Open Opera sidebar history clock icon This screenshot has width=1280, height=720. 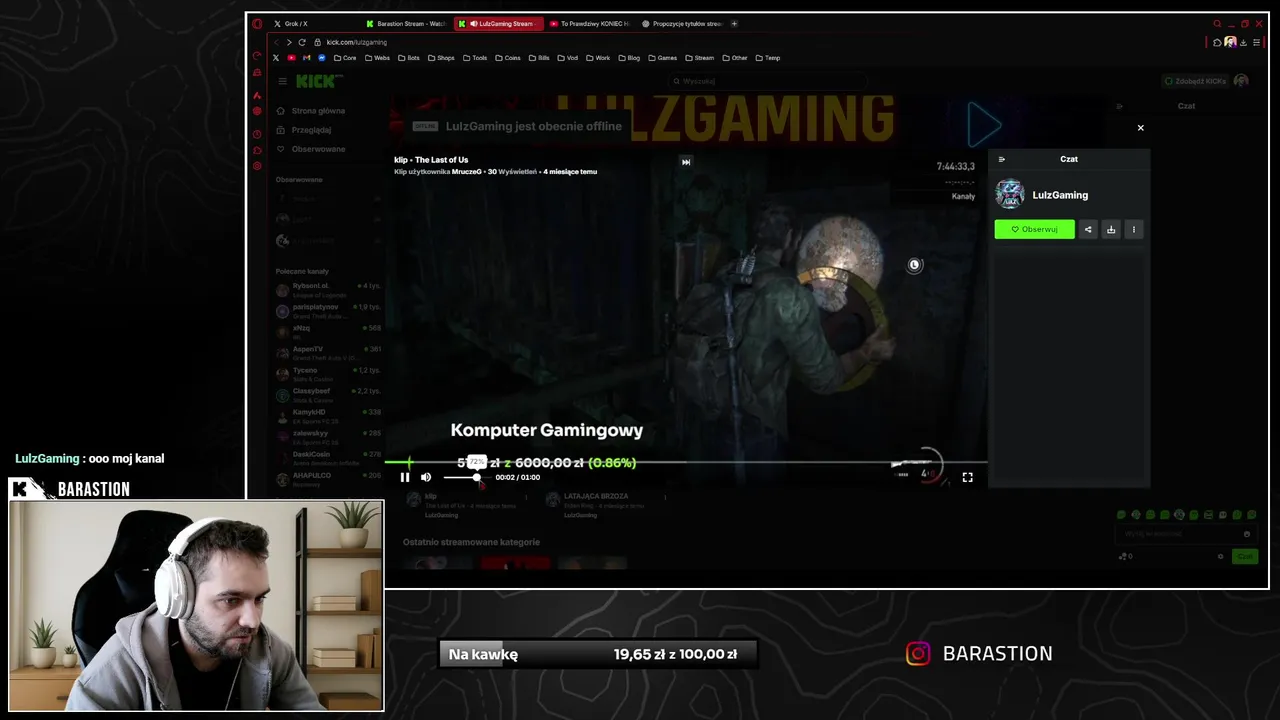[257, 134]
